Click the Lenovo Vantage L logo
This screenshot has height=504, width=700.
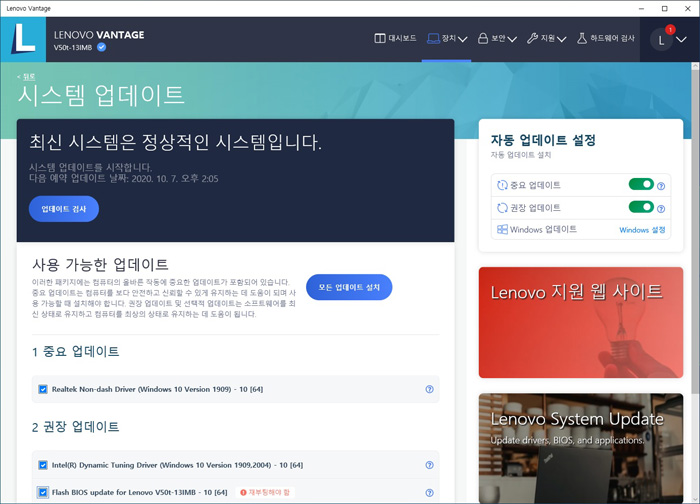24,40
